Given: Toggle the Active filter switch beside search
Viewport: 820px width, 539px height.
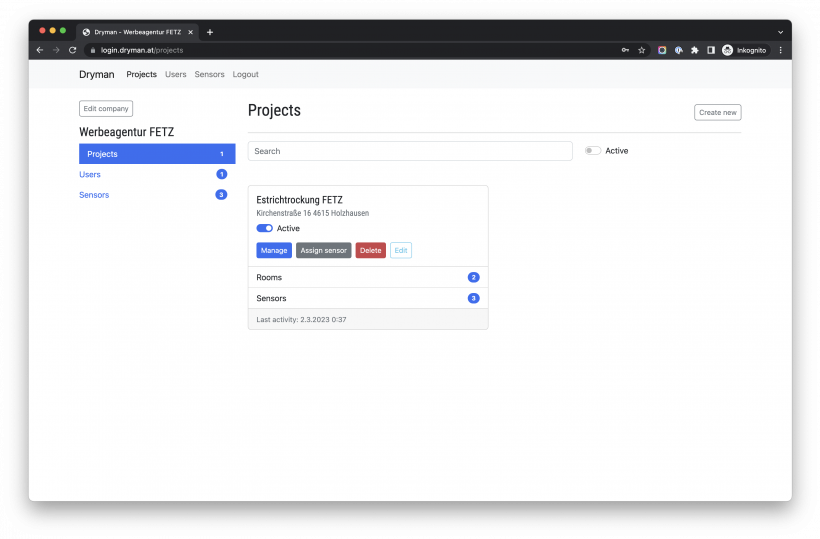Looking at the screenshot, I should (x=593, y=151).
